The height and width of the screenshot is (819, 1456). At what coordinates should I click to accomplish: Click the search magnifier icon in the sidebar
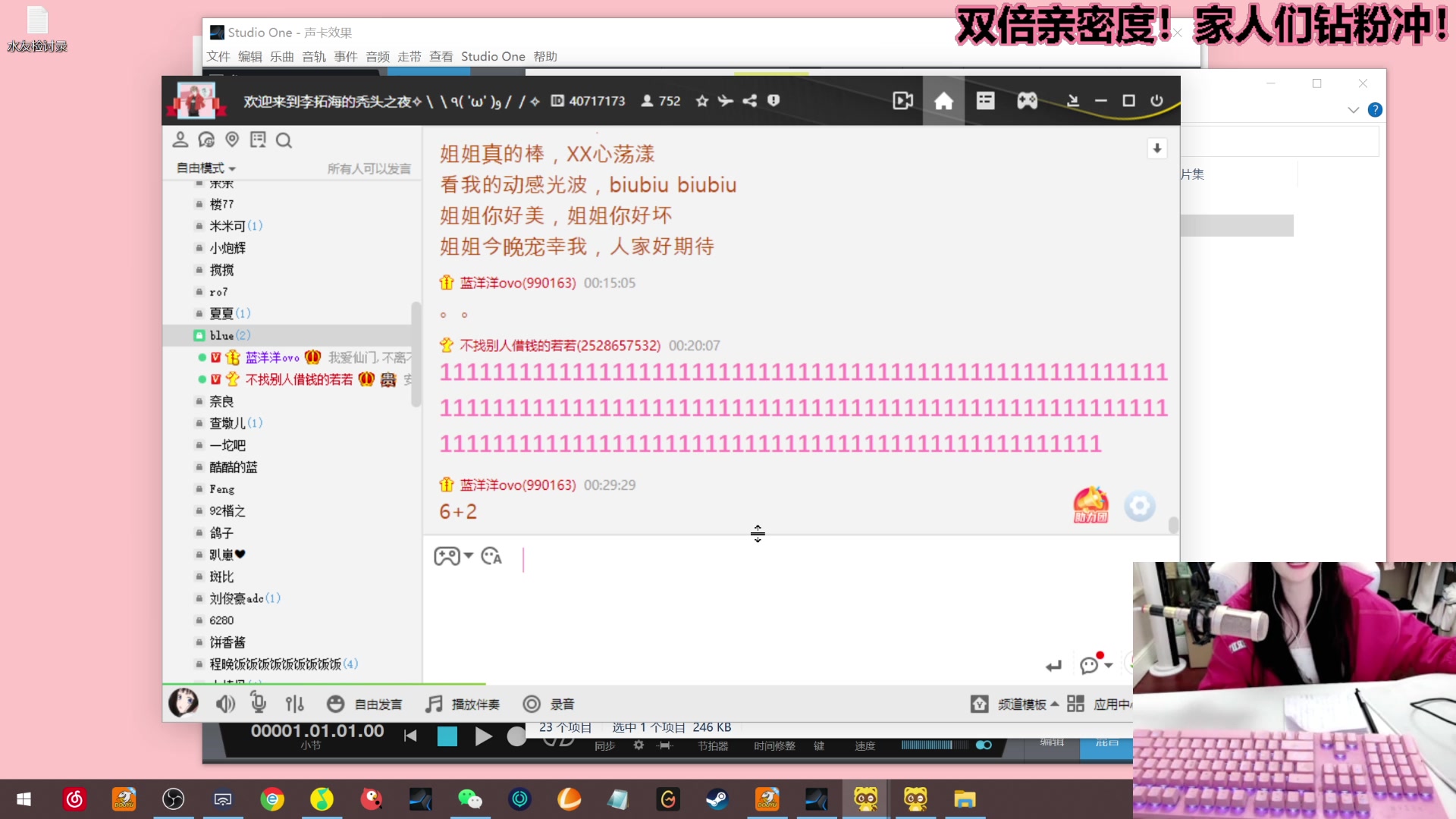[284, 140]
